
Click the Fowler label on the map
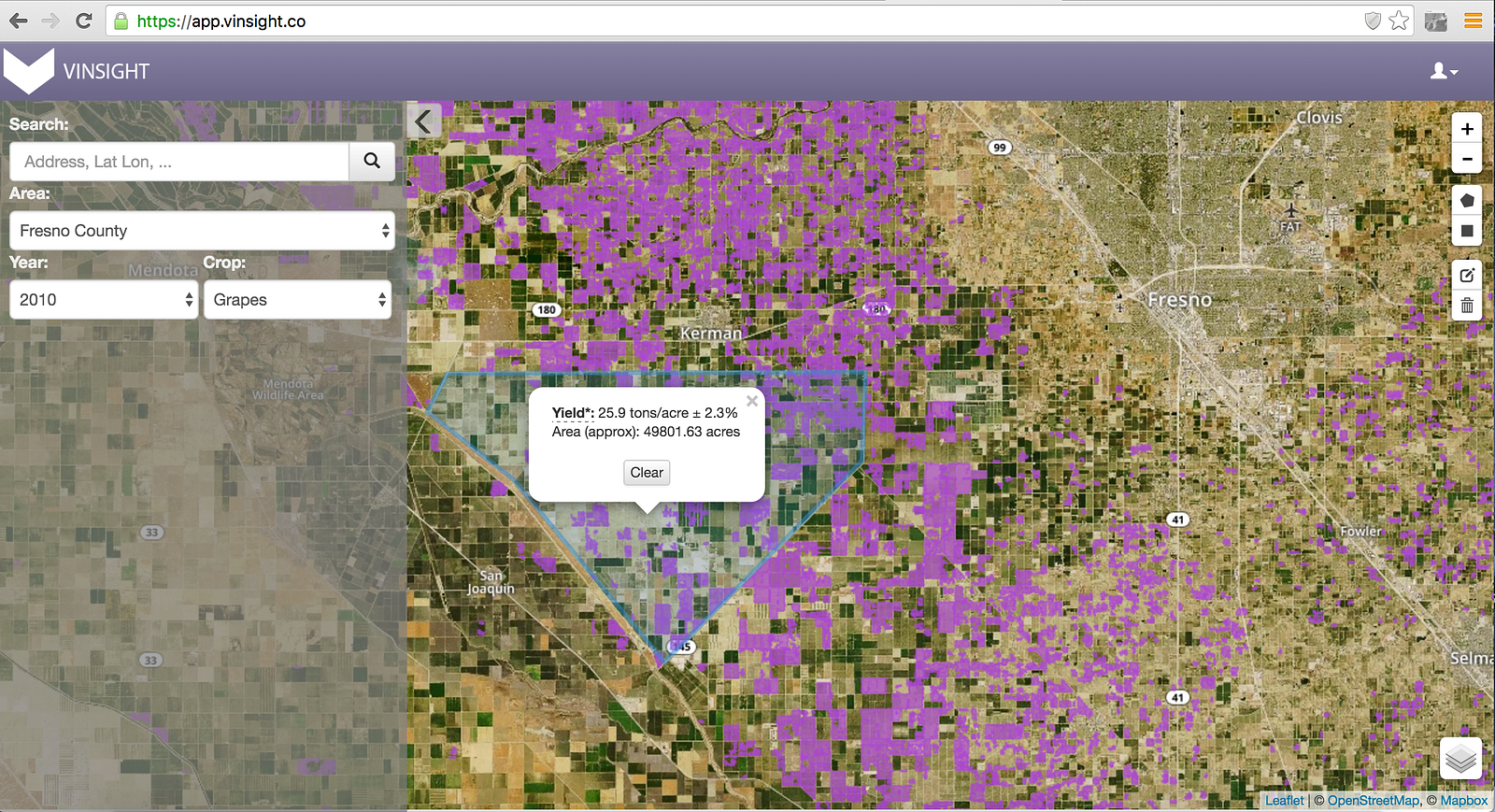tap(1360, 532)
